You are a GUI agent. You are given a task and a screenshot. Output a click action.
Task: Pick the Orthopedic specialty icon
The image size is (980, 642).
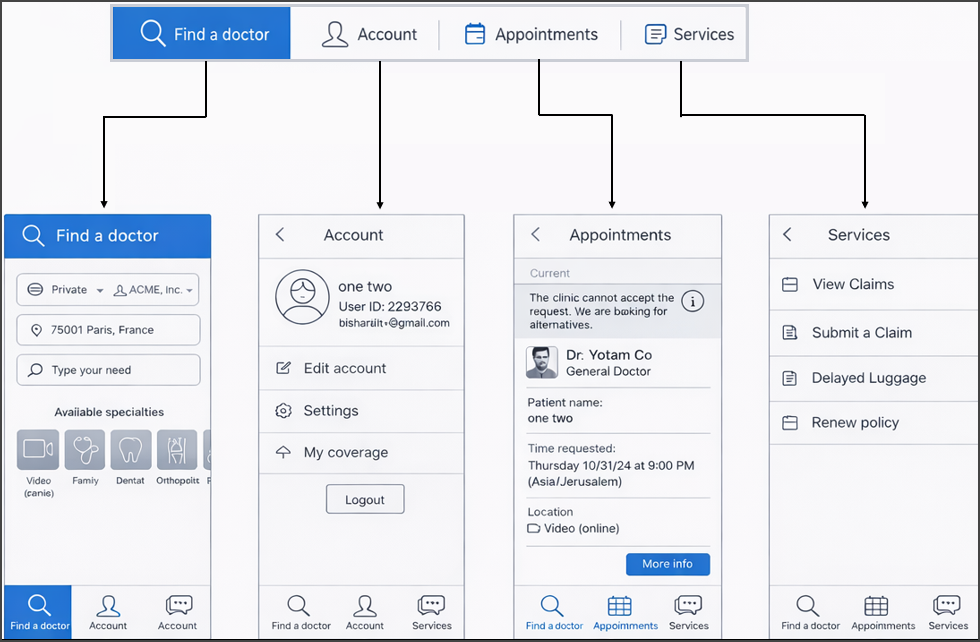(177, 450)
